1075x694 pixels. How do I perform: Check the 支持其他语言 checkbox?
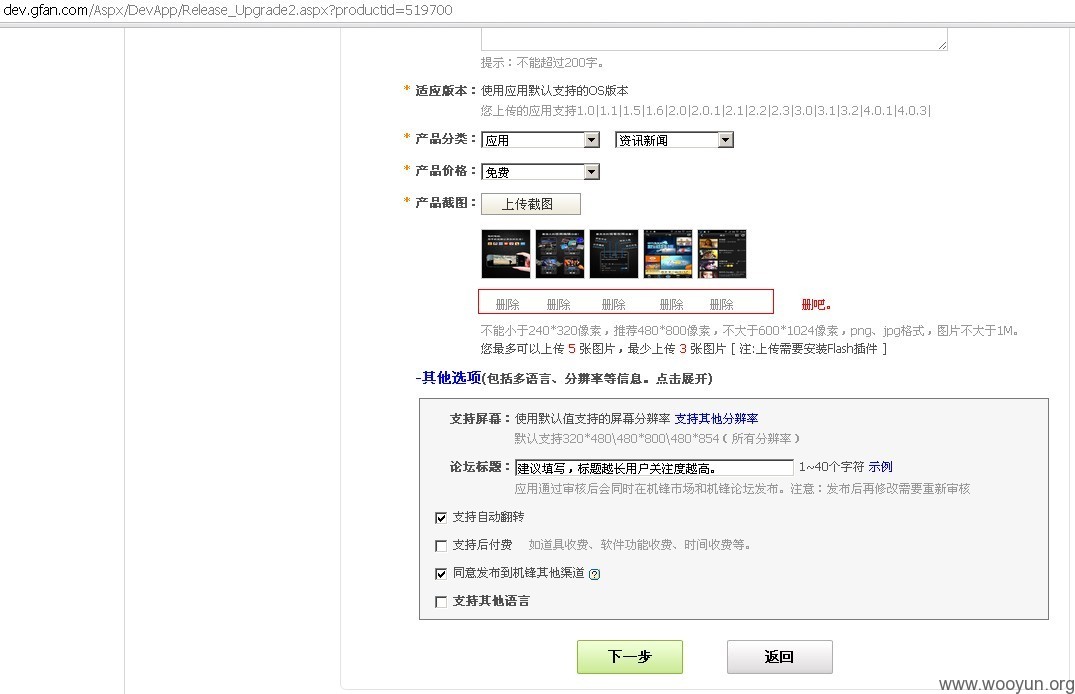441,602
